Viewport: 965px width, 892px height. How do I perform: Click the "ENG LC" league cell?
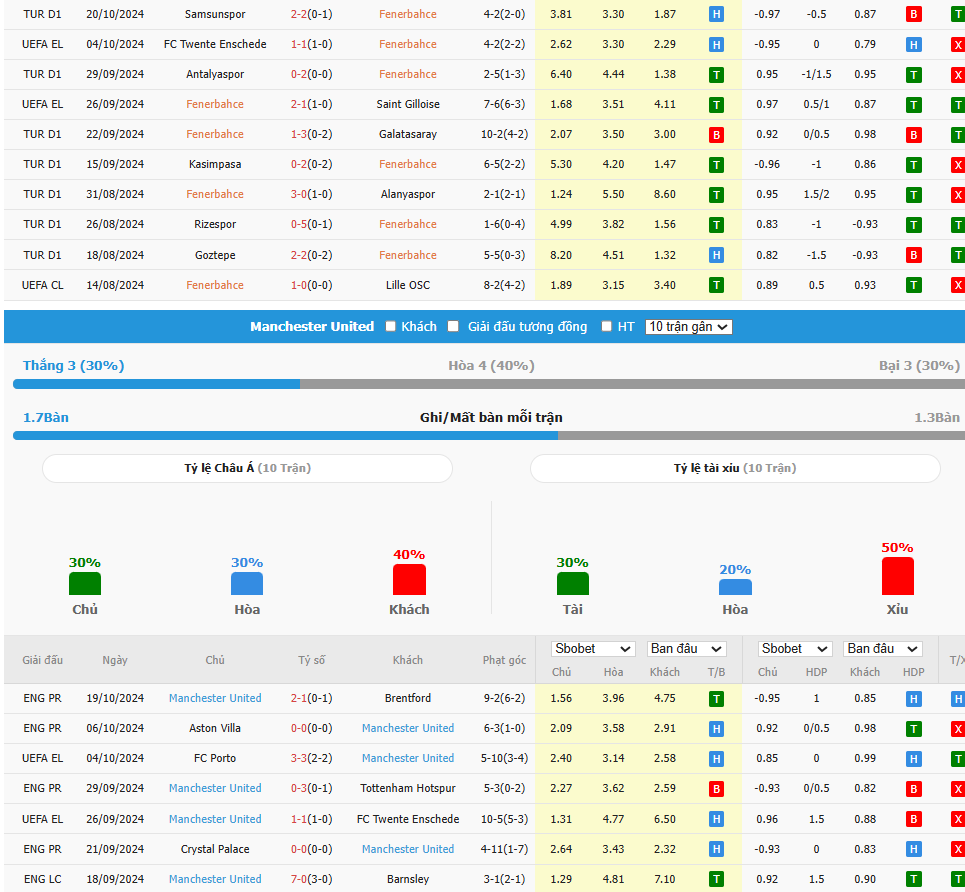pyautogui.click(x=42, y=879)
